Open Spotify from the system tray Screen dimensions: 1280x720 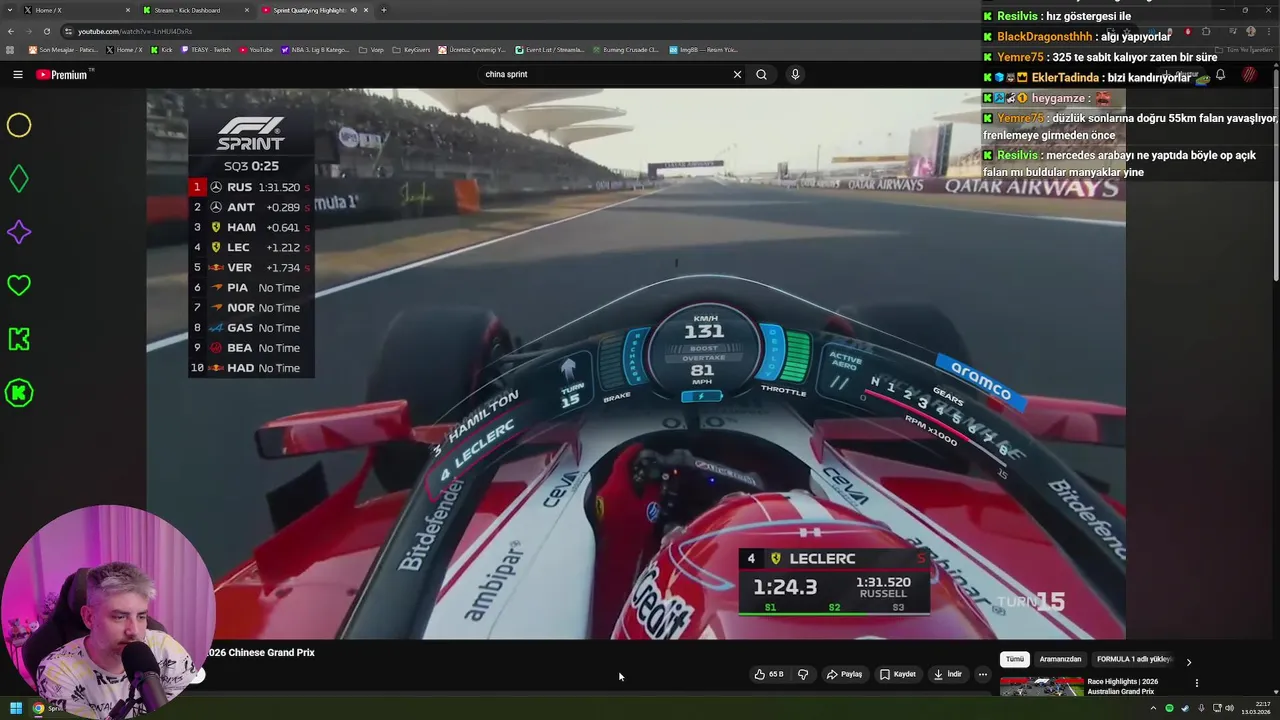1169,708
